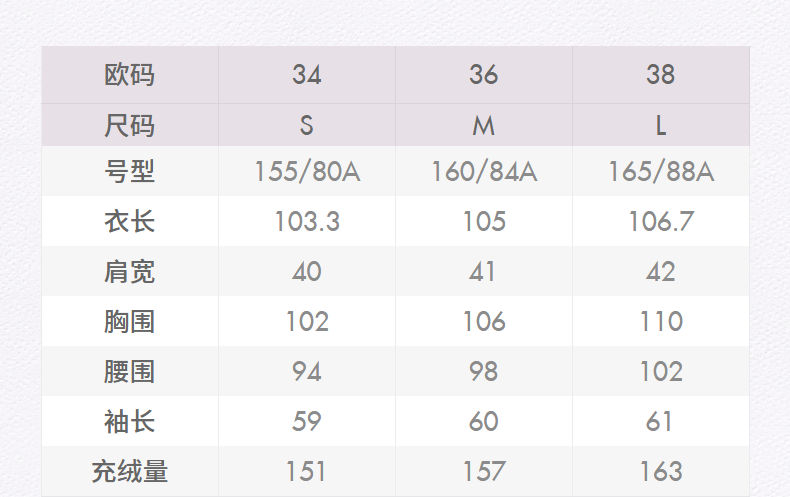
Task: Select the 155/80A cell
Action: tap(307, 172)
